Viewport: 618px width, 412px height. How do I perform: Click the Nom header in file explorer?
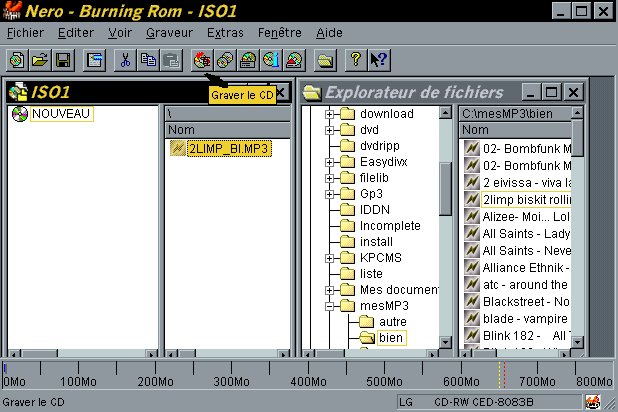(515, 130)
